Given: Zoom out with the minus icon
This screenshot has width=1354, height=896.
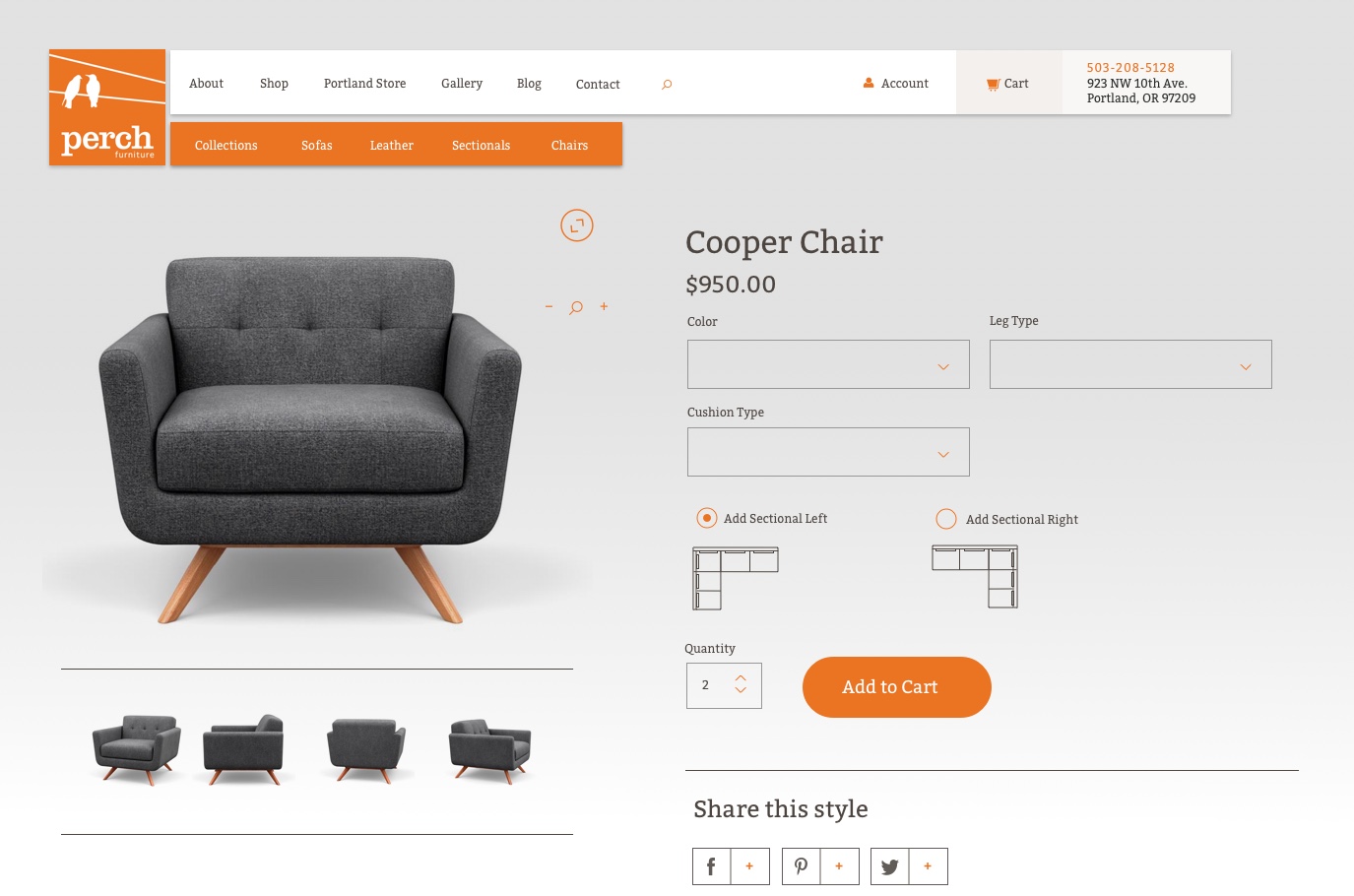Looking at the screenshot, I should pyautogui.click(x=548, y=306).
